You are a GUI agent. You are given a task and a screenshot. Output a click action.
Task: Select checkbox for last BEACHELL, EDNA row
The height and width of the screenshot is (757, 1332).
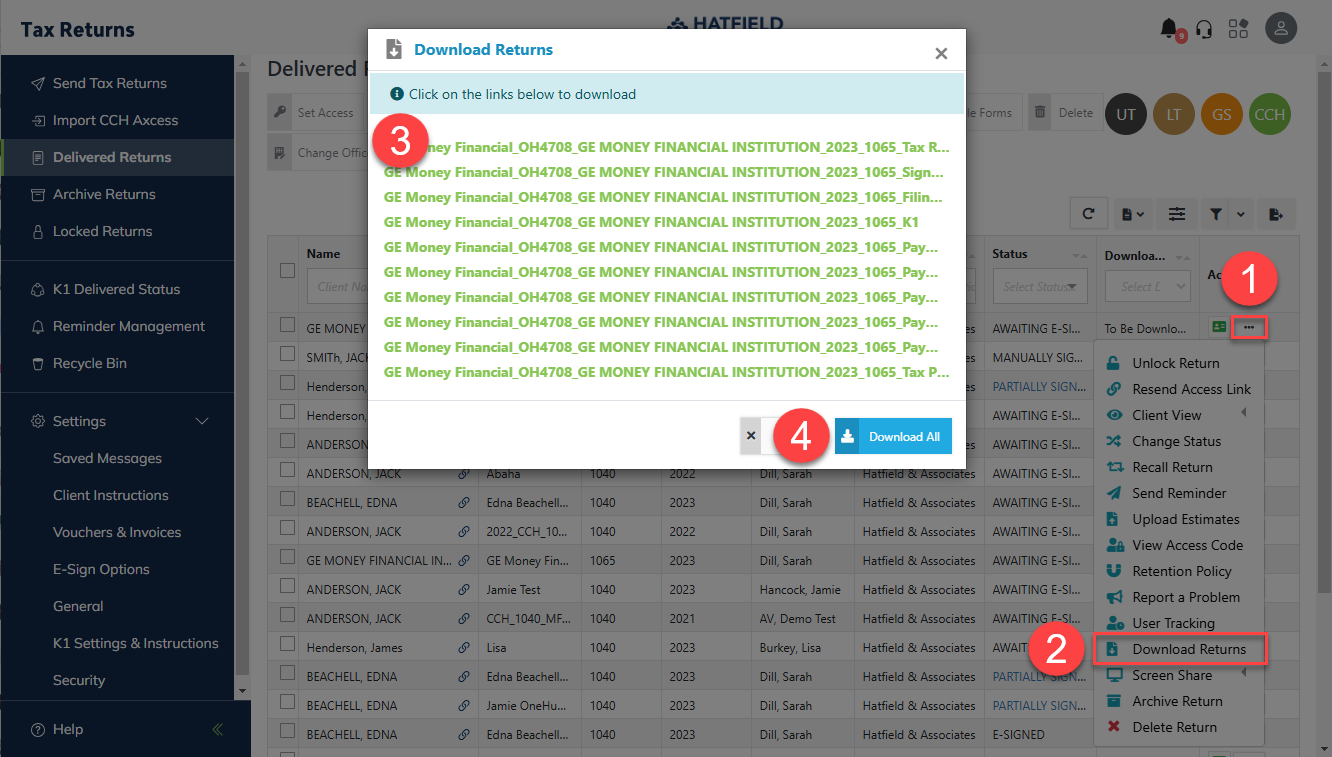(x=288, y=734)
